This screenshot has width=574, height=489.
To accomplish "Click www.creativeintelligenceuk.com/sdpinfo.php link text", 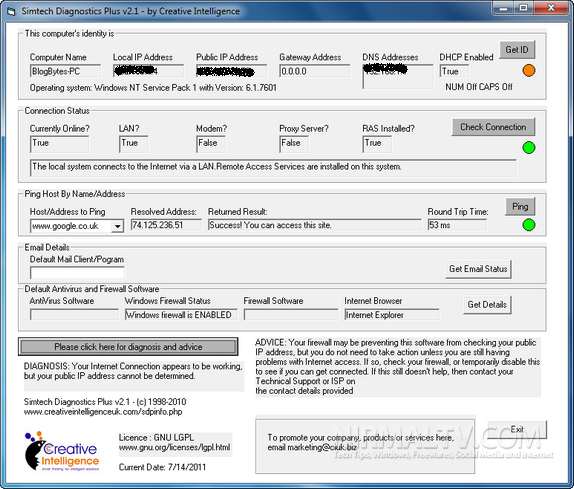I will click(x=103, y=412).
